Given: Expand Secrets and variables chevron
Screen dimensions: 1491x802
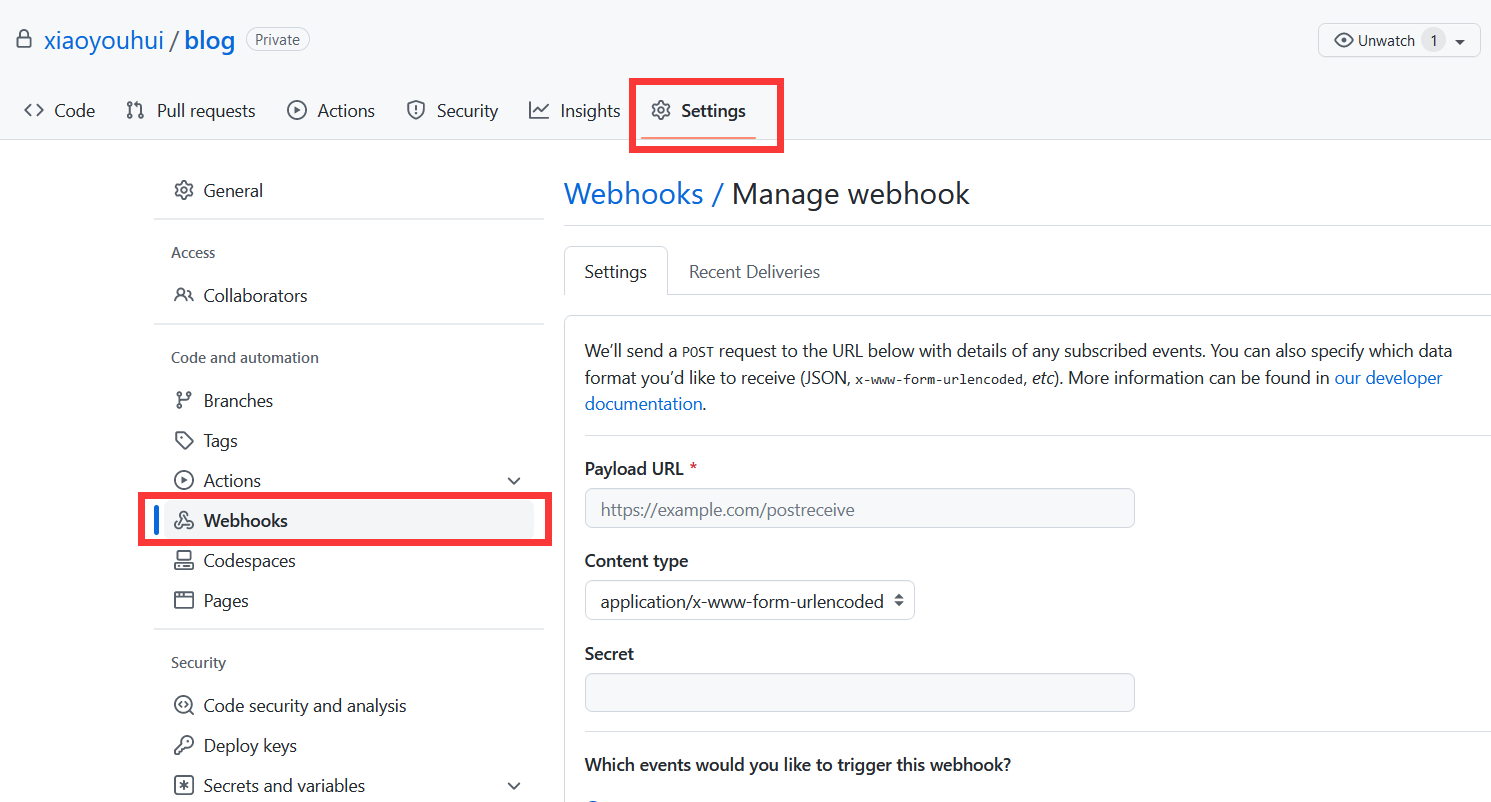Looking at the screenshot, I should click(x=514, y=786).
